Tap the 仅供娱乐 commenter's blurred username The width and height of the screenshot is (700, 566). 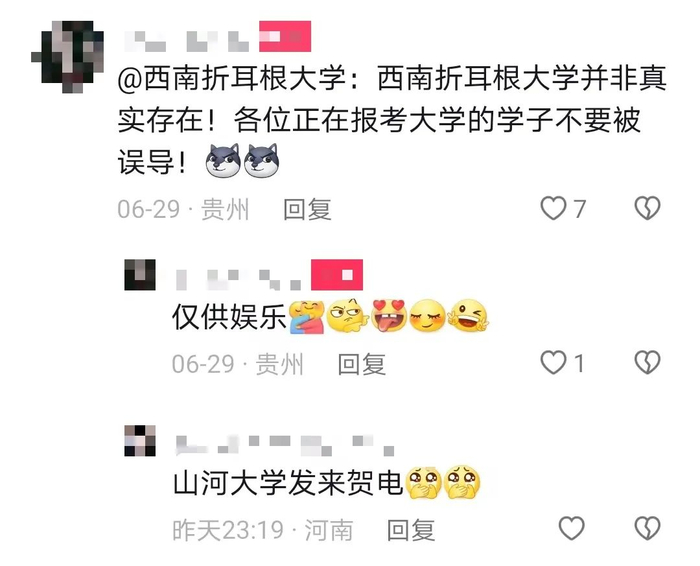(238, 279)
